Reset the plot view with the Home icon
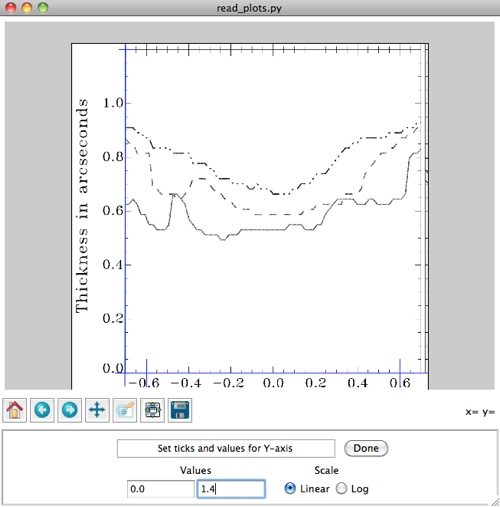 click(15, 410)
